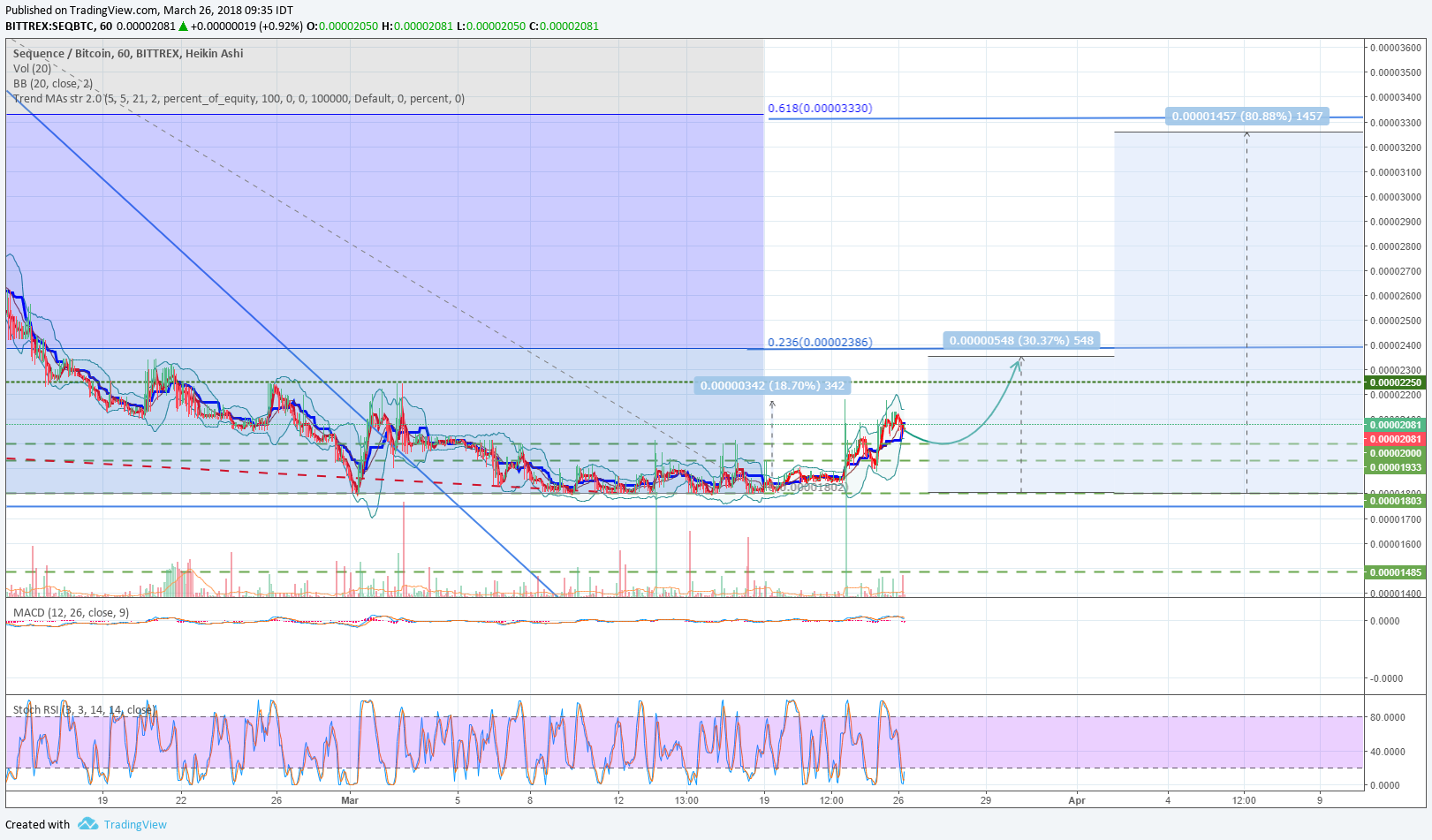This screenshot has width=1432, height=840.
Task: Click the 80.0000 Stoch RSI scale value
Action: tap(1387, 717)
